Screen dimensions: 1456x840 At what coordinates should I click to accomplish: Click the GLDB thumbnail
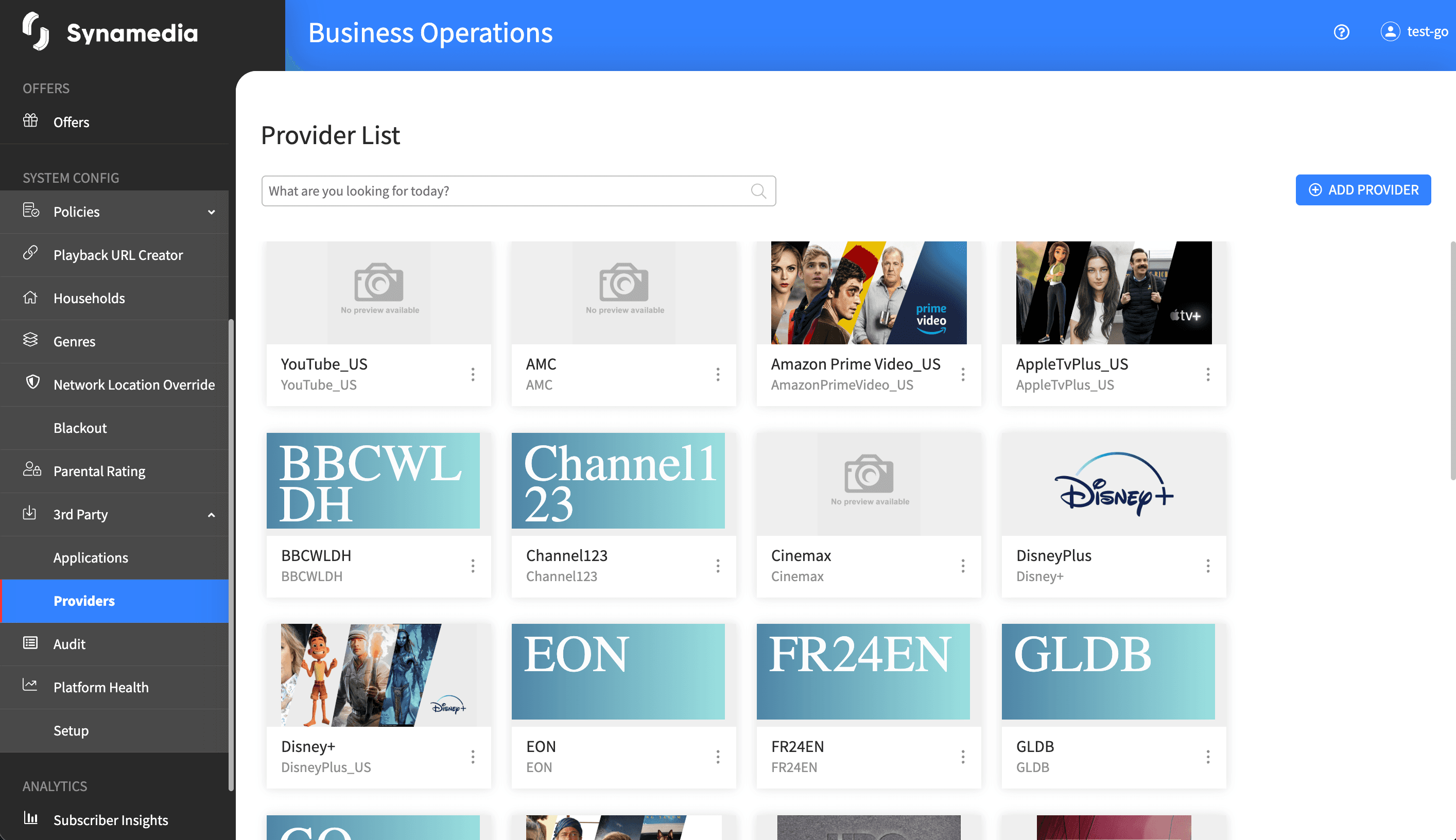point(1108,672)
